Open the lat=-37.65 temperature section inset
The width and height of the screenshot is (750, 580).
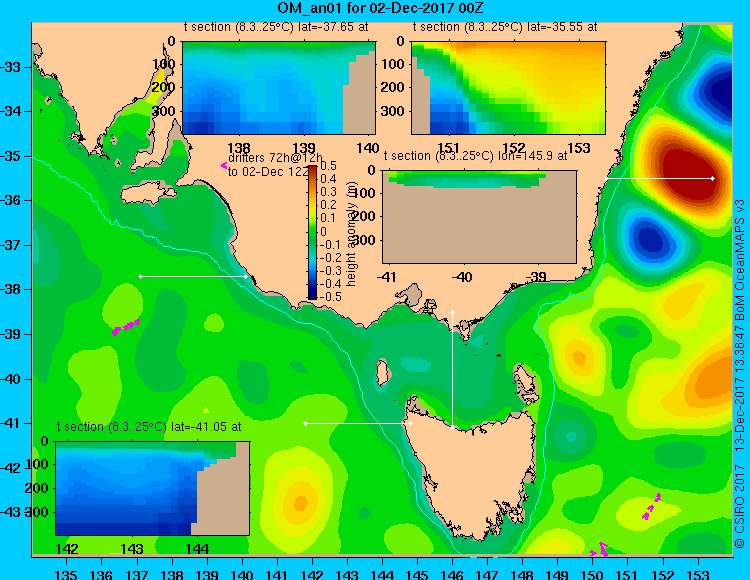click(279, 88)
